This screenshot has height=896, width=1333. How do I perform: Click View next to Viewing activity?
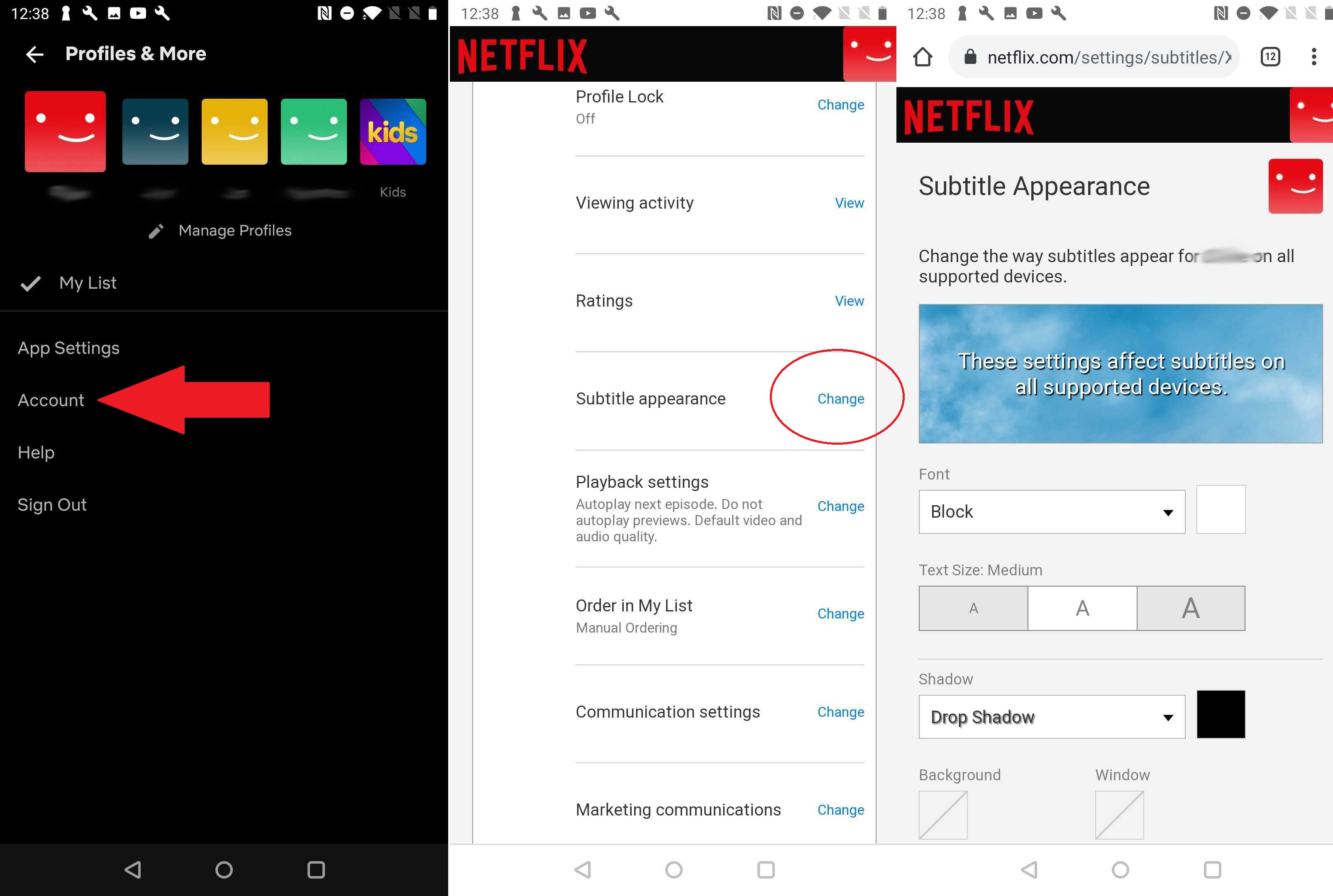[849, 203]
